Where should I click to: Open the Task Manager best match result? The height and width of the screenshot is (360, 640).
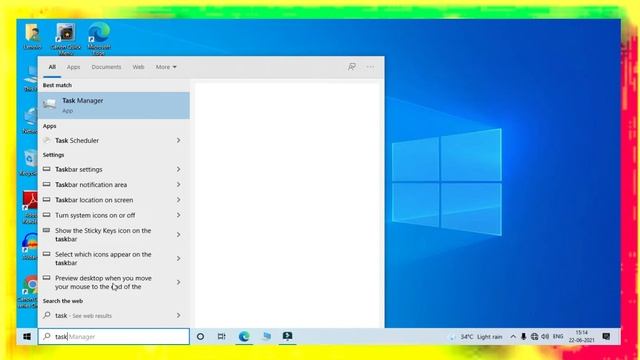(113, 105)
